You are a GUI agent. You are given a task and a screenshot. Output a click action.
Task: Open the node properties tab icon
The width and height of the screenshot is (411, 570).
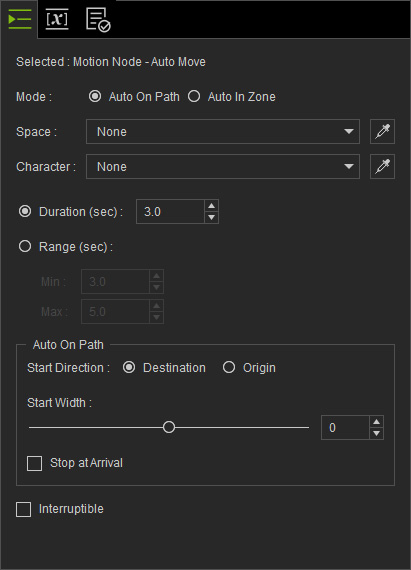click(19, 19)
